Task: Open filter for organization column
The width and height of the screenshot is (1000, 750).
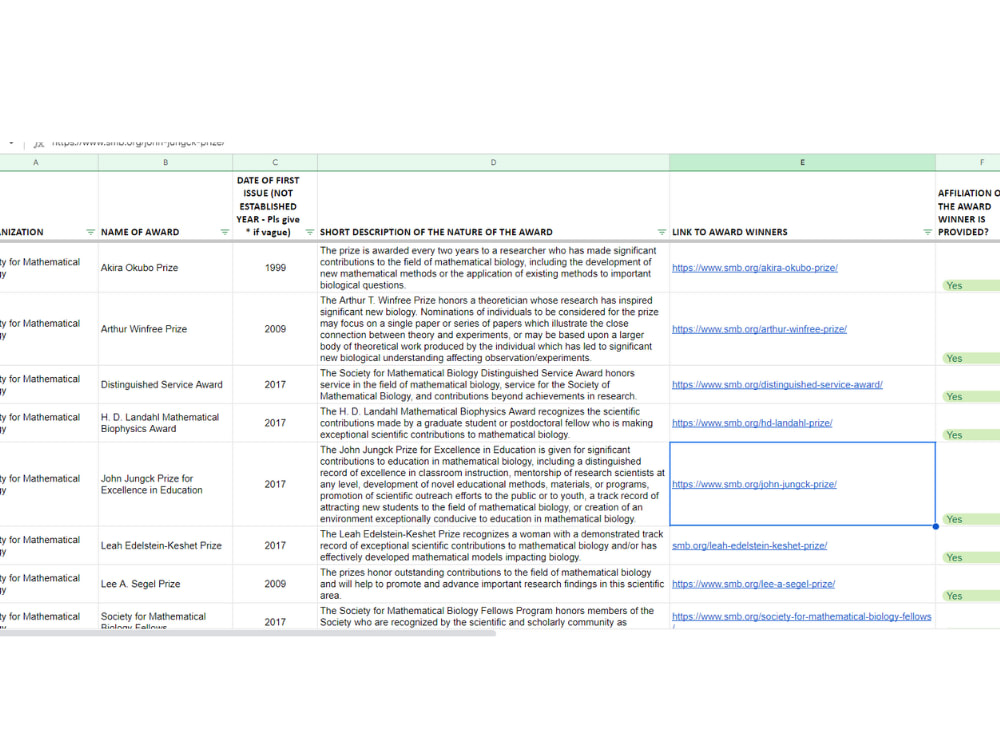Action: [90, 232]
